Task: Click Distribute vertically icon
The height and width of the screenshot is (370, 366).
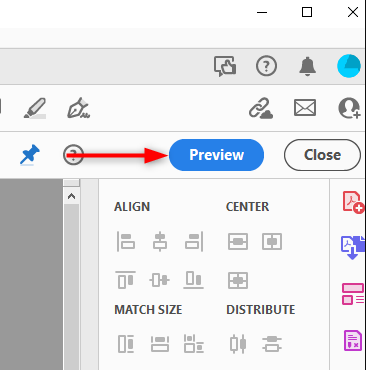Action: click(x=272, y=344)
